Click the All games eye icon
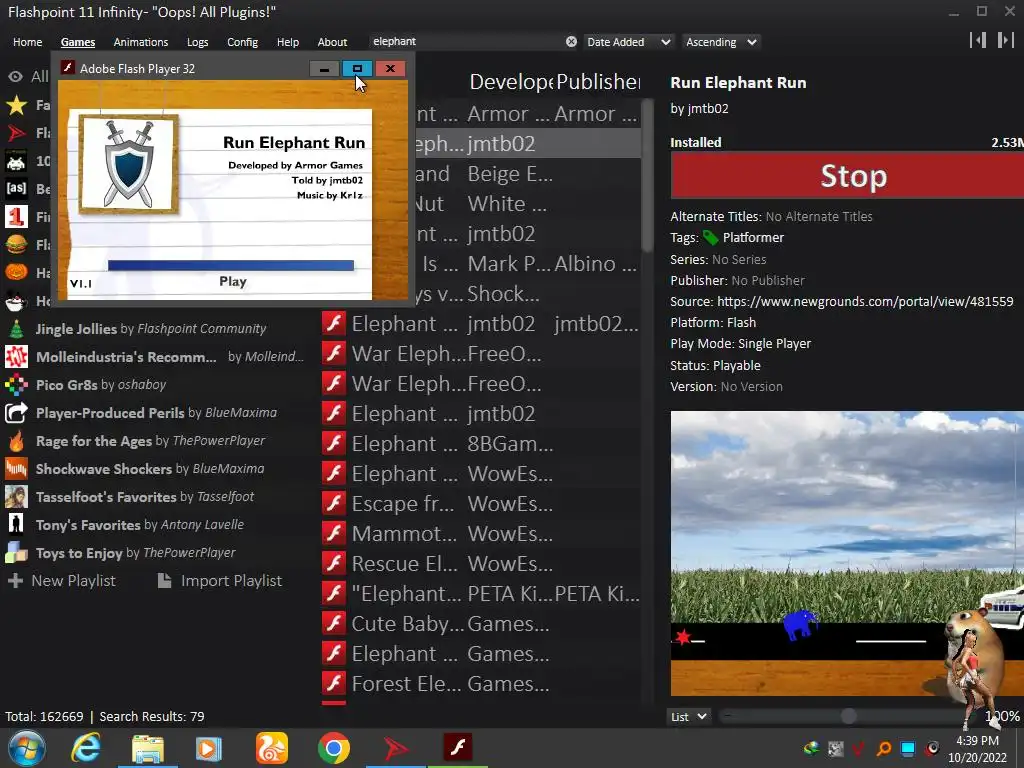This screenshot has width=1024, height=768. (x=15, y=76)
